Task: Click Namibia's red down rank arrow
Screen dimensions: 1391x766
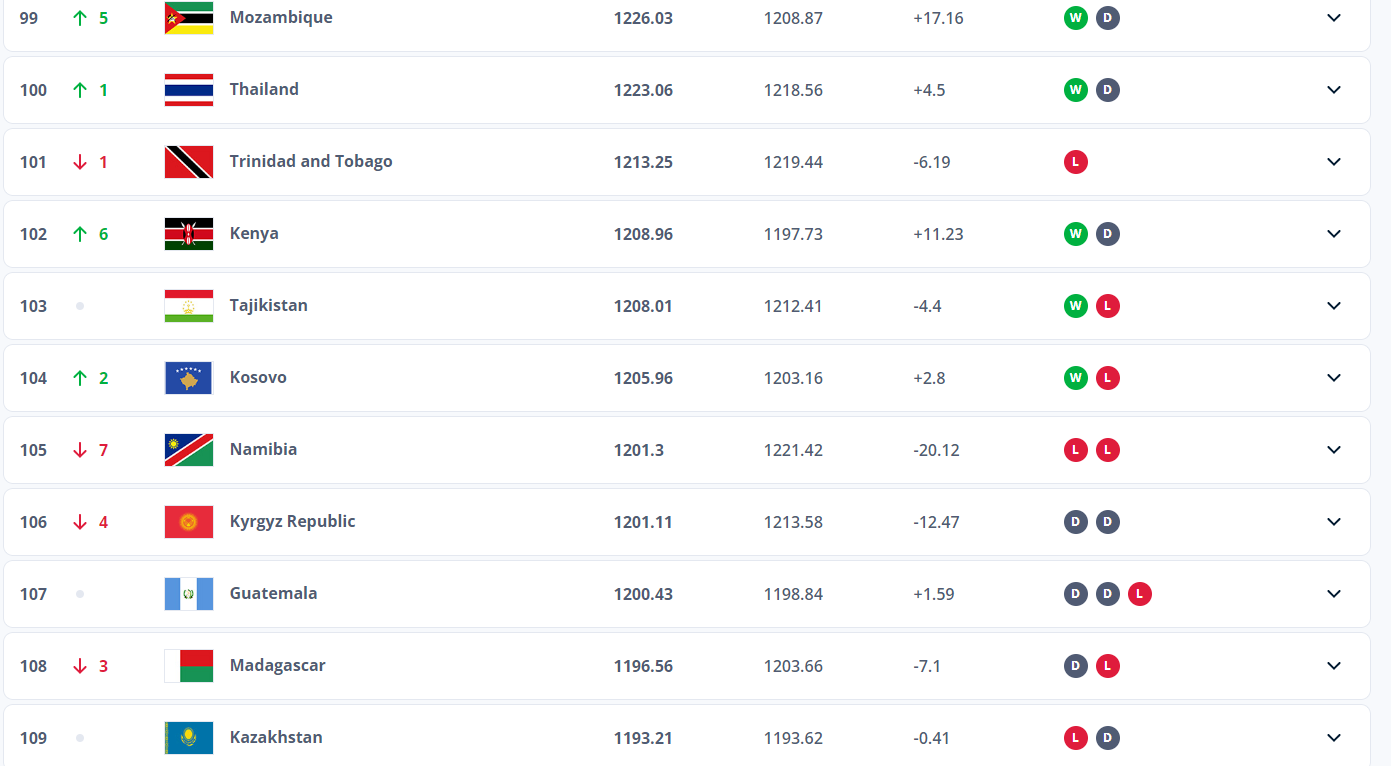Action: tap(80, 450)
